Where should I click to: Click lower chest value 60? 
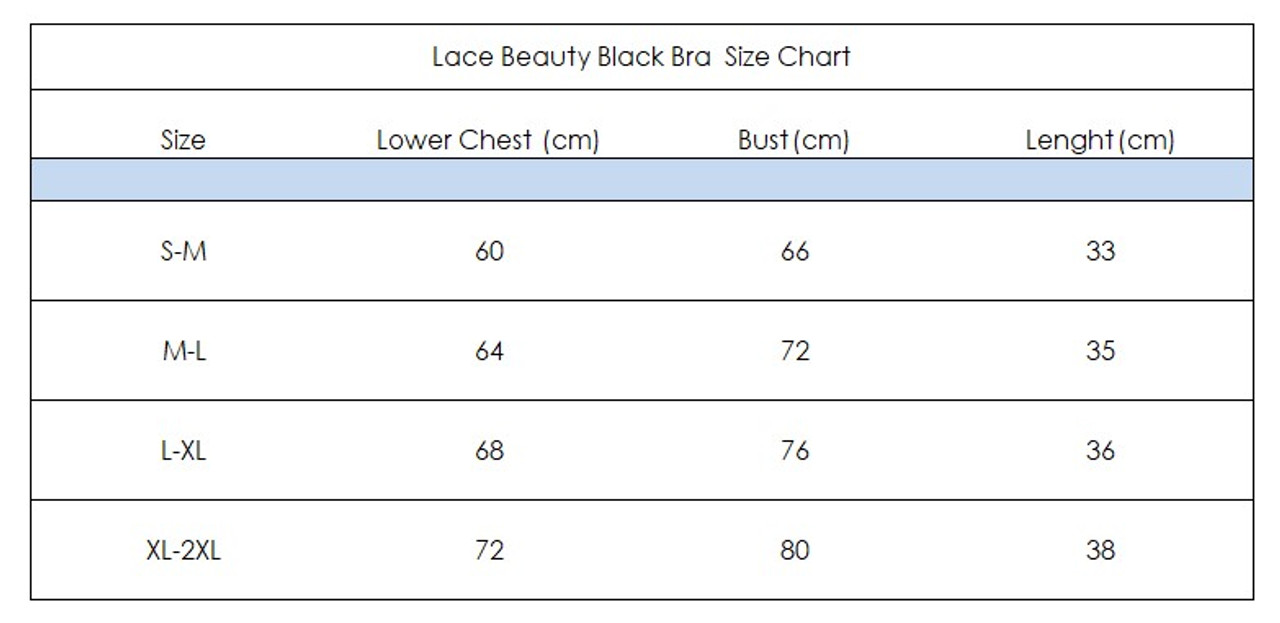(x=489, y=251)
